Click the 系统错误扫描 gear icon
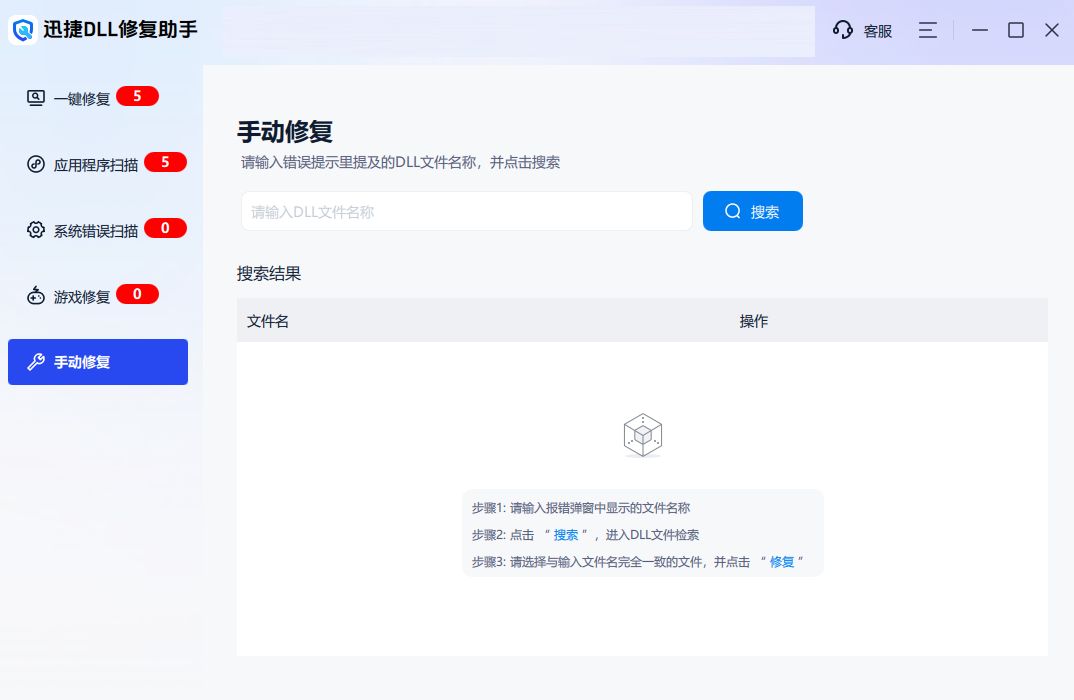 pyautogui.click(x=36, y=229)
